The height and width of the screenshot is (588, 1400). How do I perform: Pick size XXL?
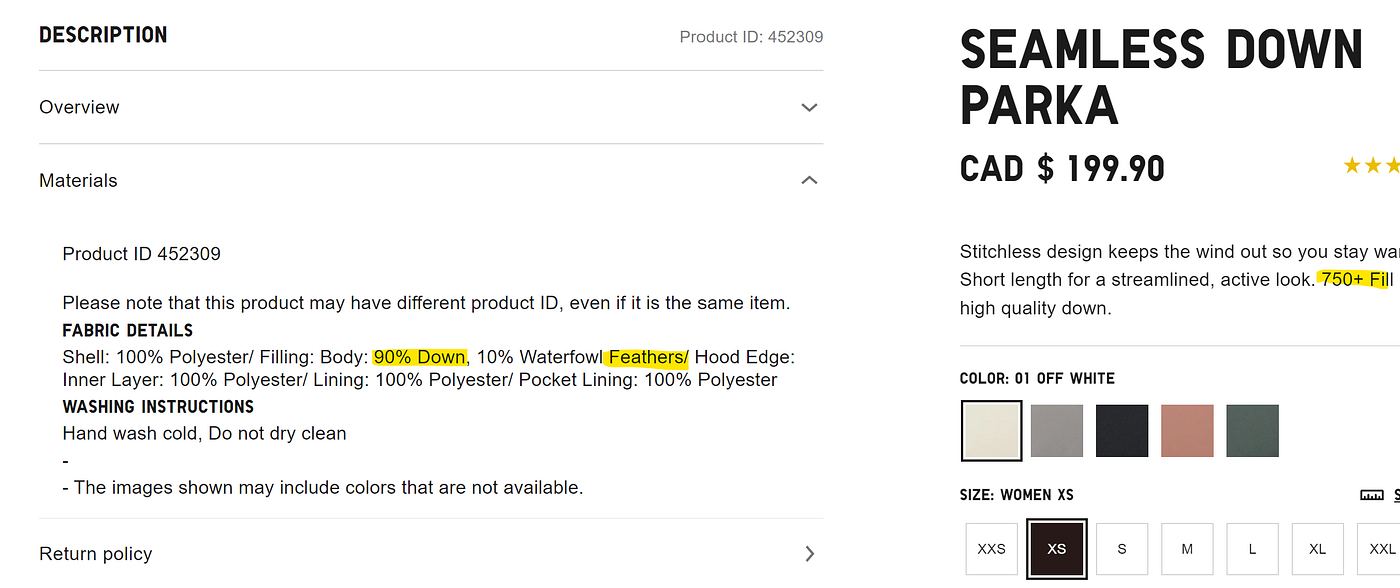tap(1380, 549)
